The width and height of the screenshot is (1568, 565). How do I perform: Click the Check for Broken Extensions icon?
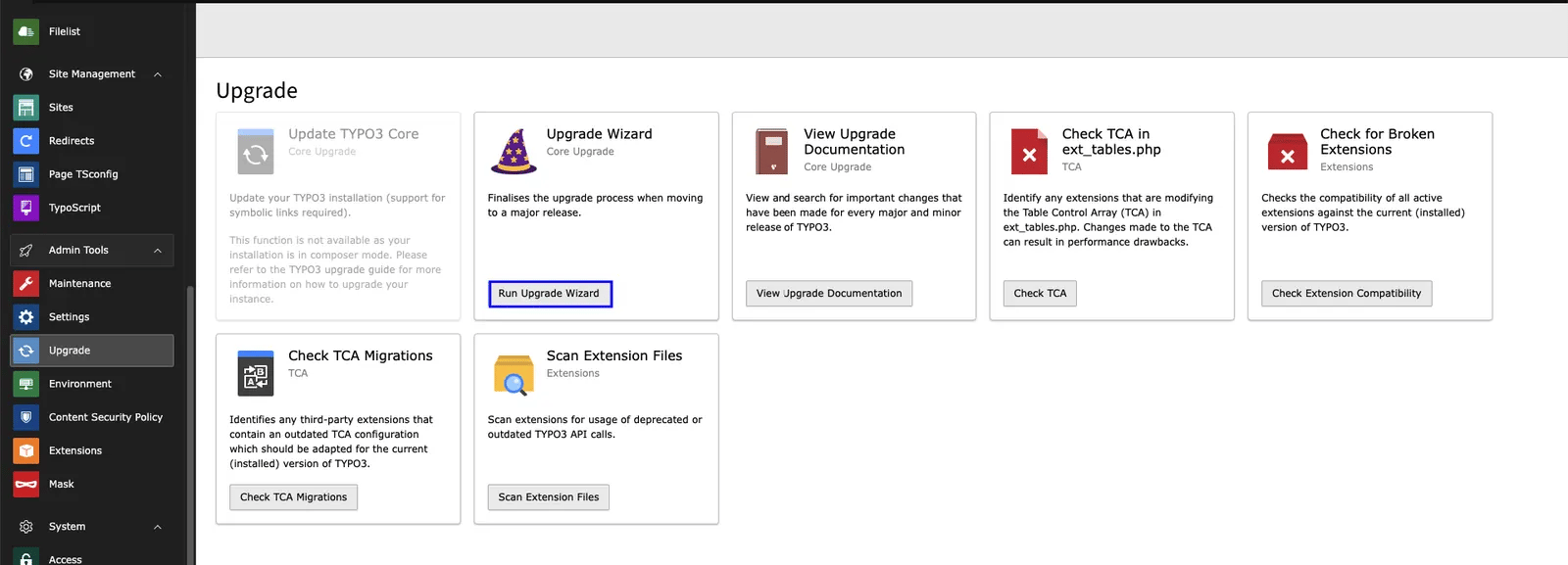tap(1288, 152)
